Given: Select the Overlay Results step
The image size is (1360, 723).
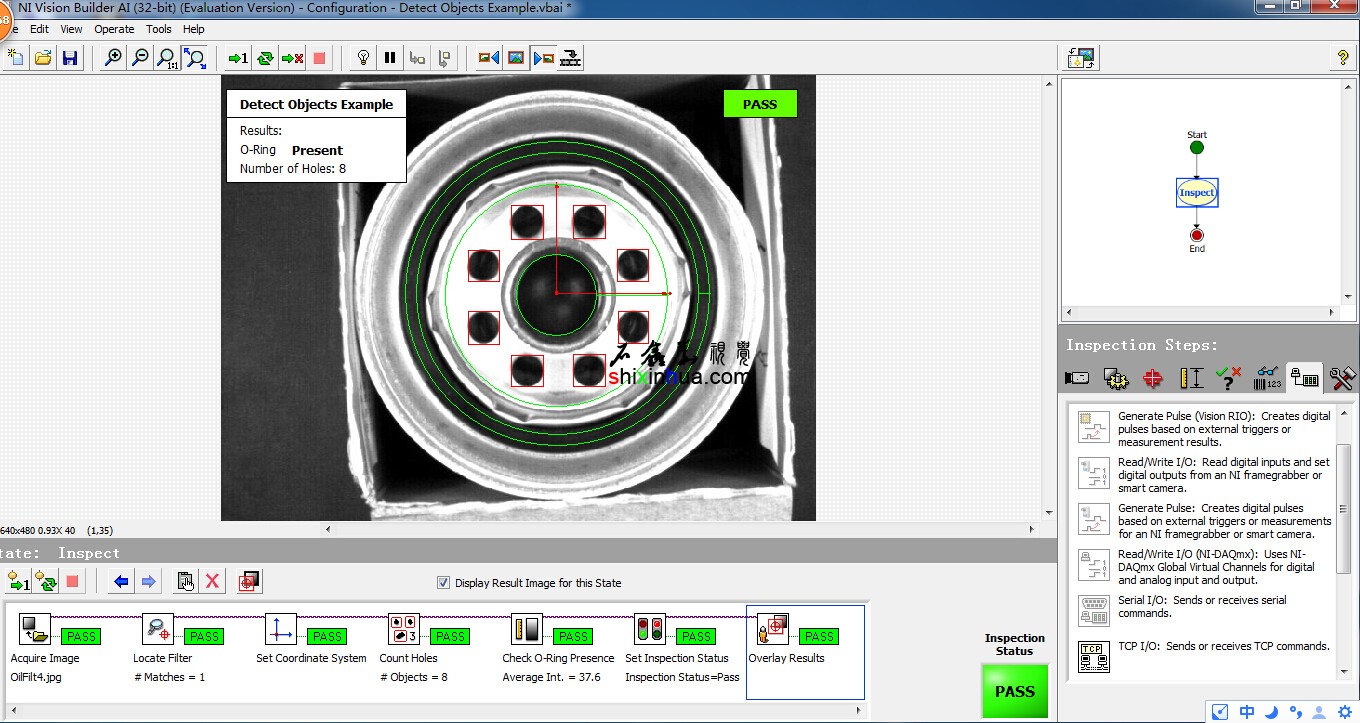Looking at the screenshot, I should tap(805, 652).
